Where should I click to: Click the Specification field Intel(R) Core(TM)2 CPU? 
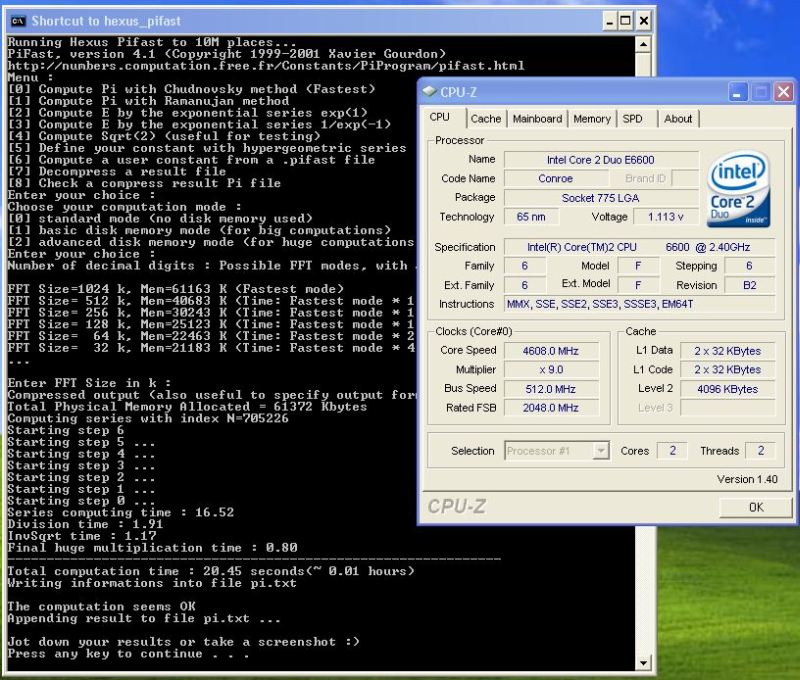[639, 247]
